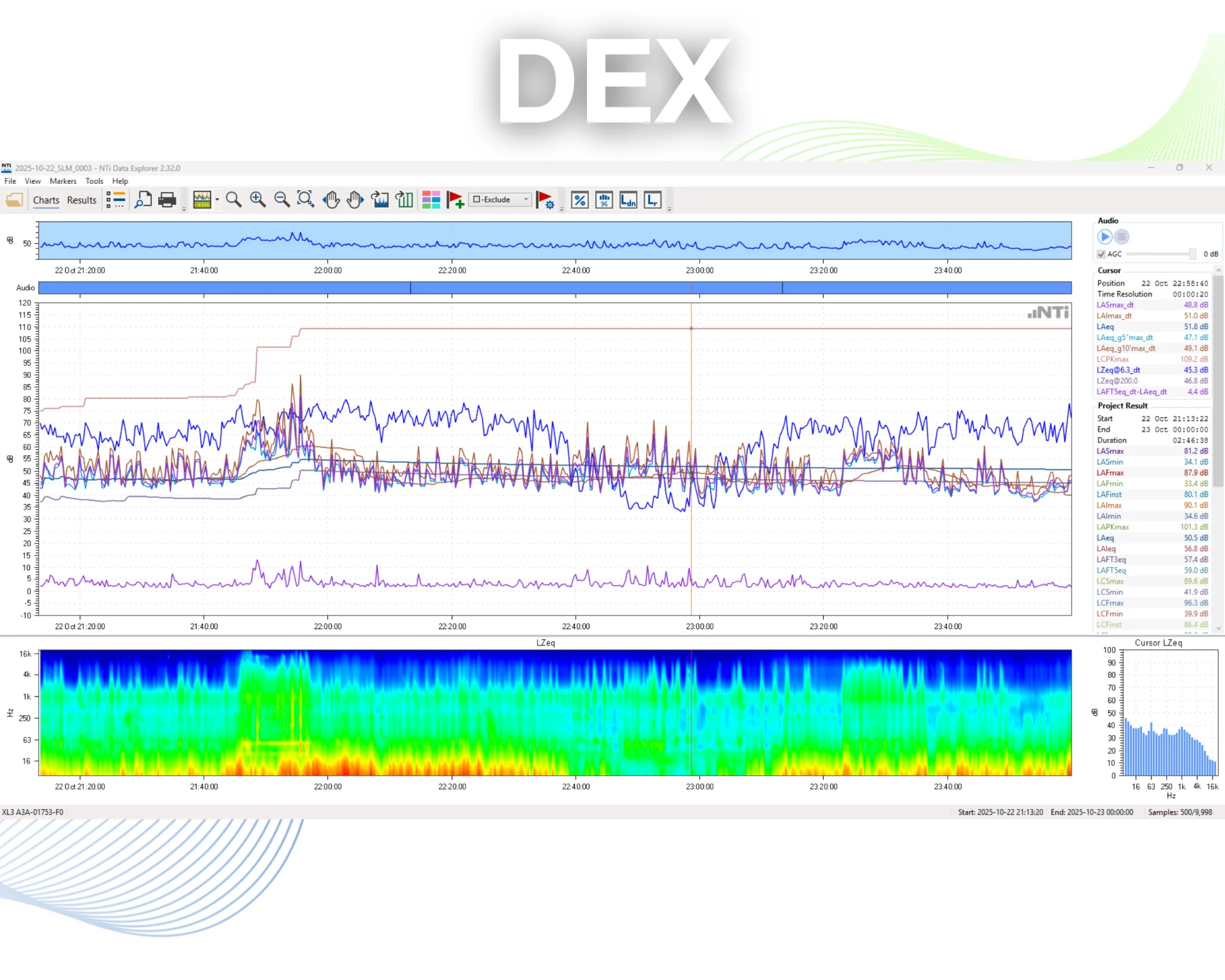Screen dimensions: 1225x980
Task: Click the zoom out magnifier icon
Action: point(281,200)
